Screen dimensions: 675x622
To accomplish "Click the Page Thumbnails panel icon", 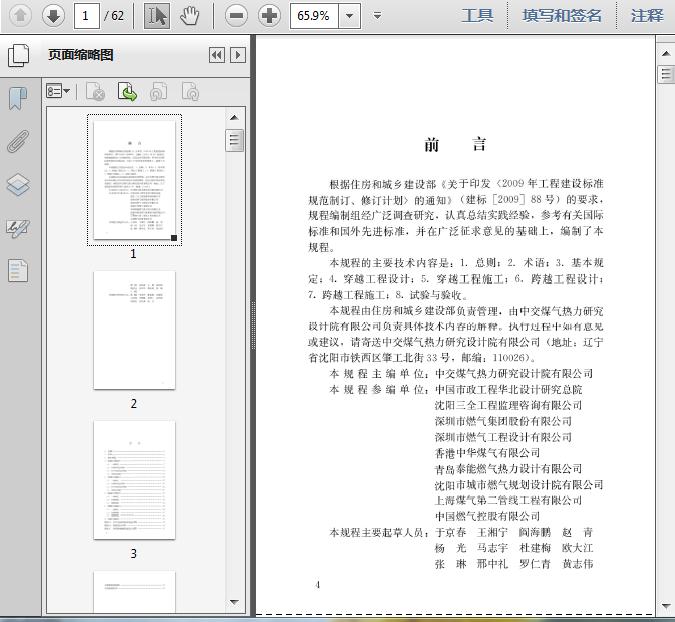I will 18,56.
